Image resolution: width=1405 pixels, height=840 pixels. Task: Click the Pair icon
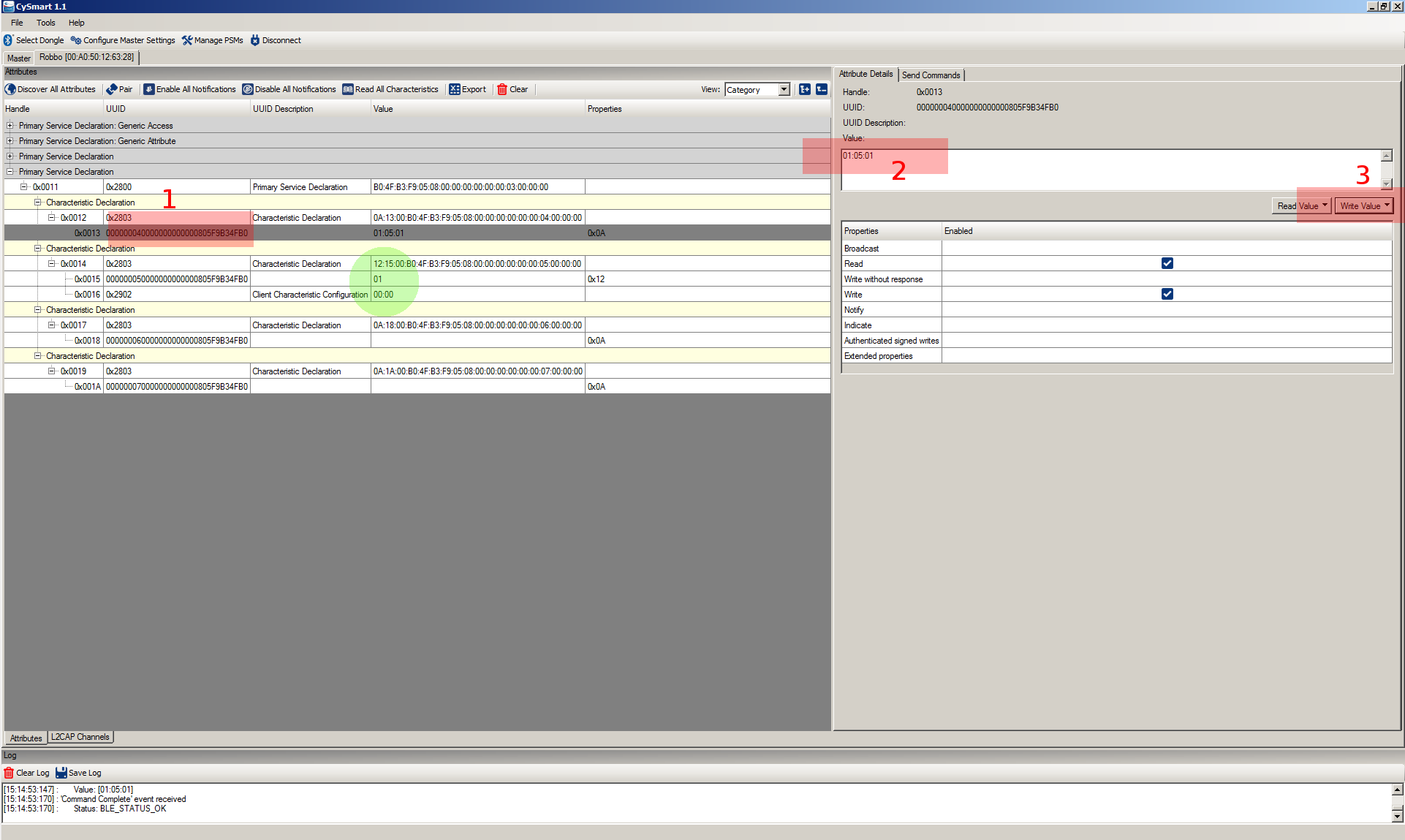(x=112, y=89)
